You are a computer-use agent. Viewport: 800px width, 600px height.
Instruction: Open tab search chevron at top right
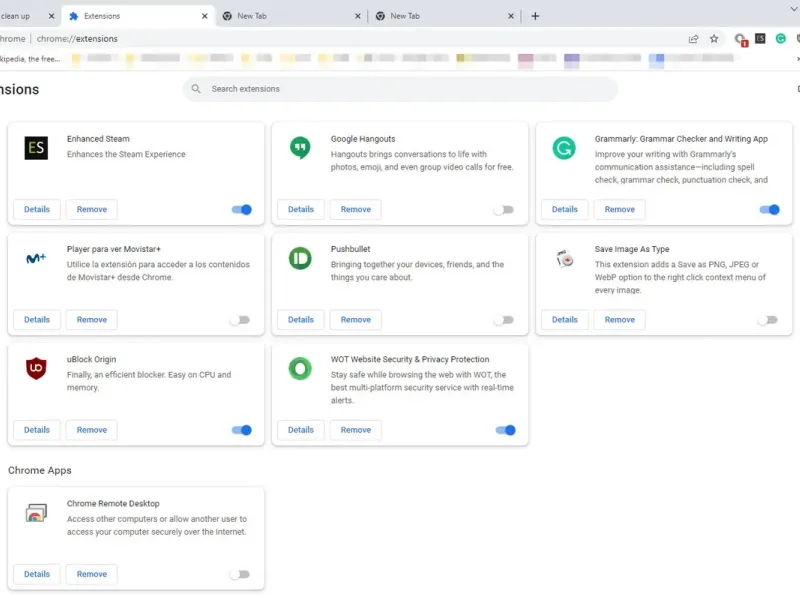click(794, 9)
